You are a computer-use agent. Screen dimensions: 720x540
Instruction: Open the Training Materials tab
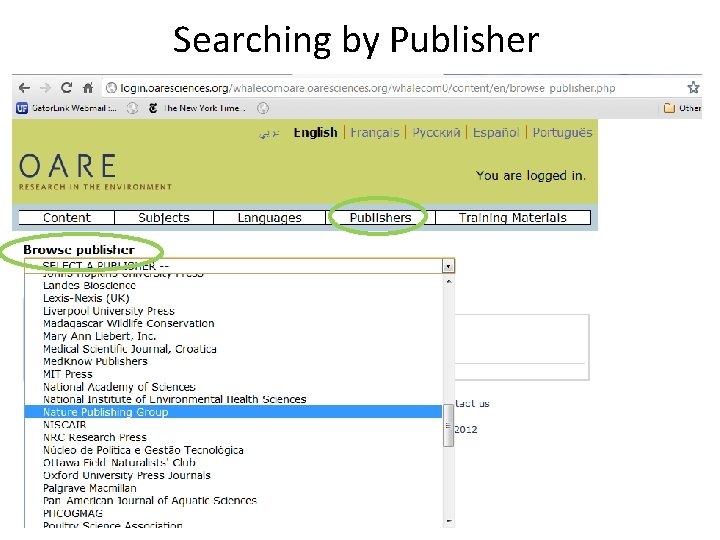point(512,218)
